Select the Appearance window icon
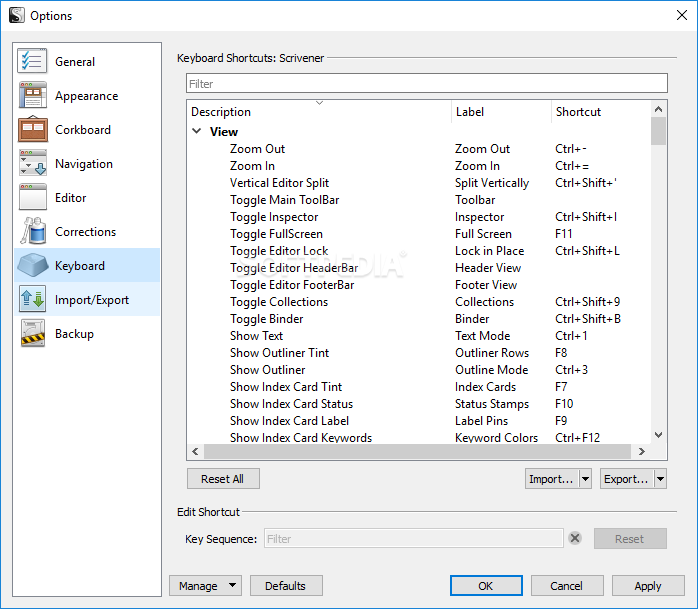Image resolution: width=698 pixels, height=609 pixels. click(x=32, y=95)
